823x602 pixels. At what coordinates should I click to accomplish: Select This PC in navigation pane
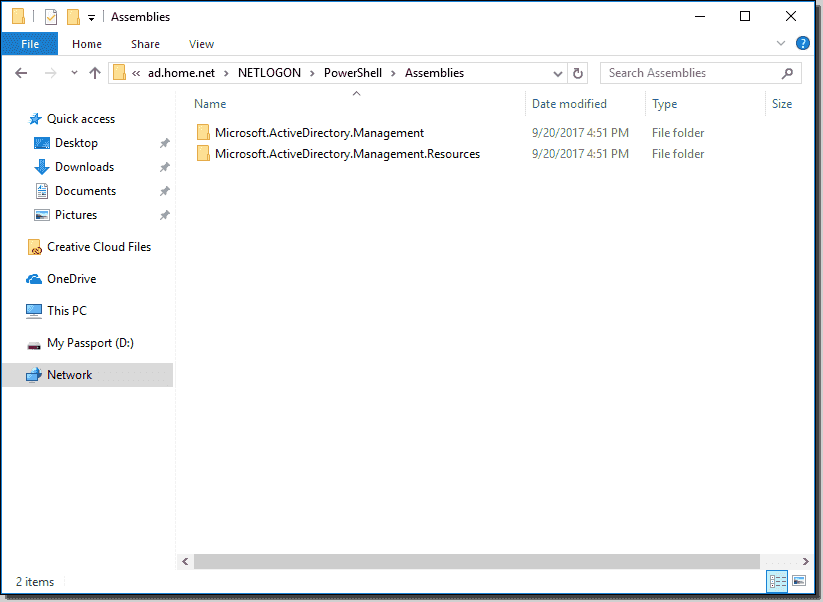67,311
